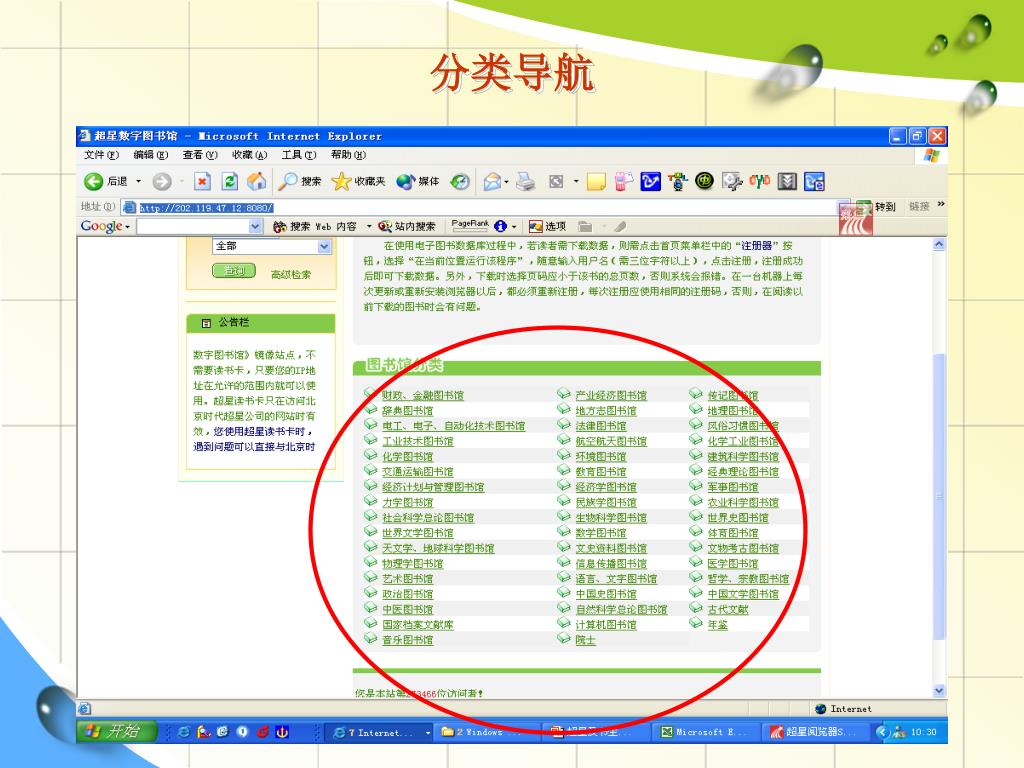Click the Print icon in toolbar
Viewport: 1024px width, 768px height.
coord(526,182)
